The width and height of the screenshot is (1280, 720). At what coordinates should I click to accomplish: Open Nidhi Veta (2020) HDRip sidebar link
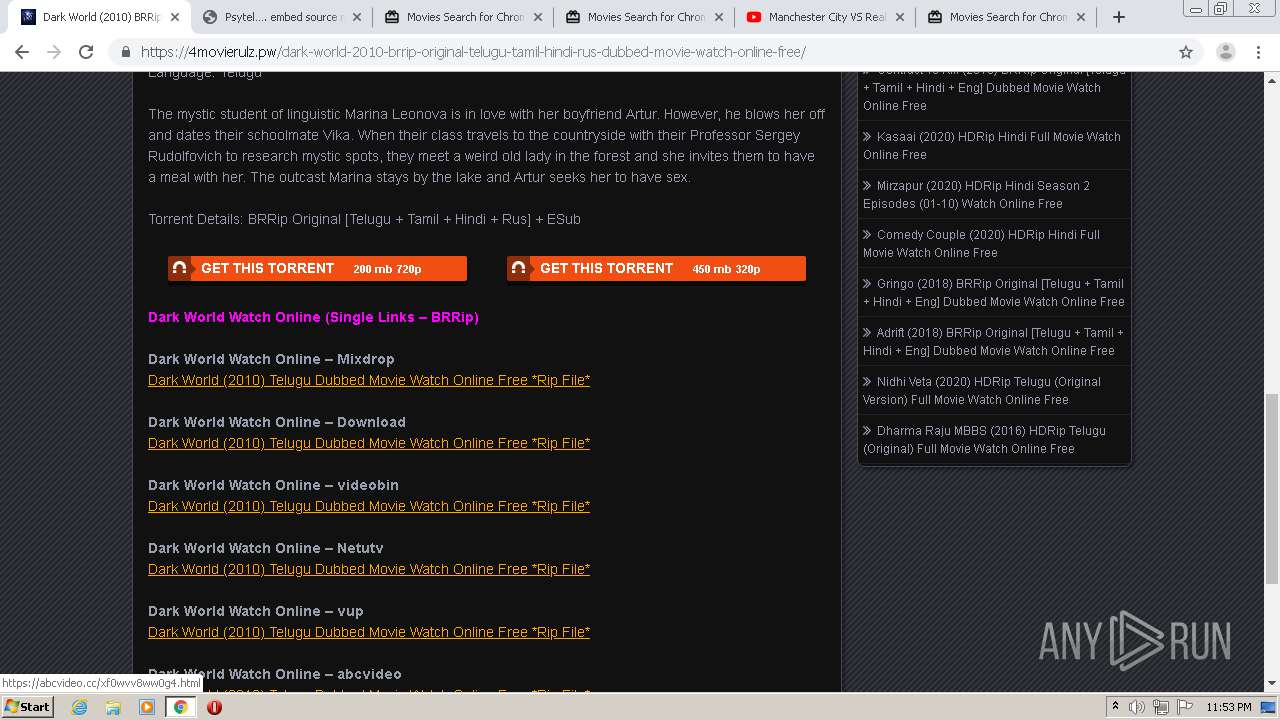(982, 390)
